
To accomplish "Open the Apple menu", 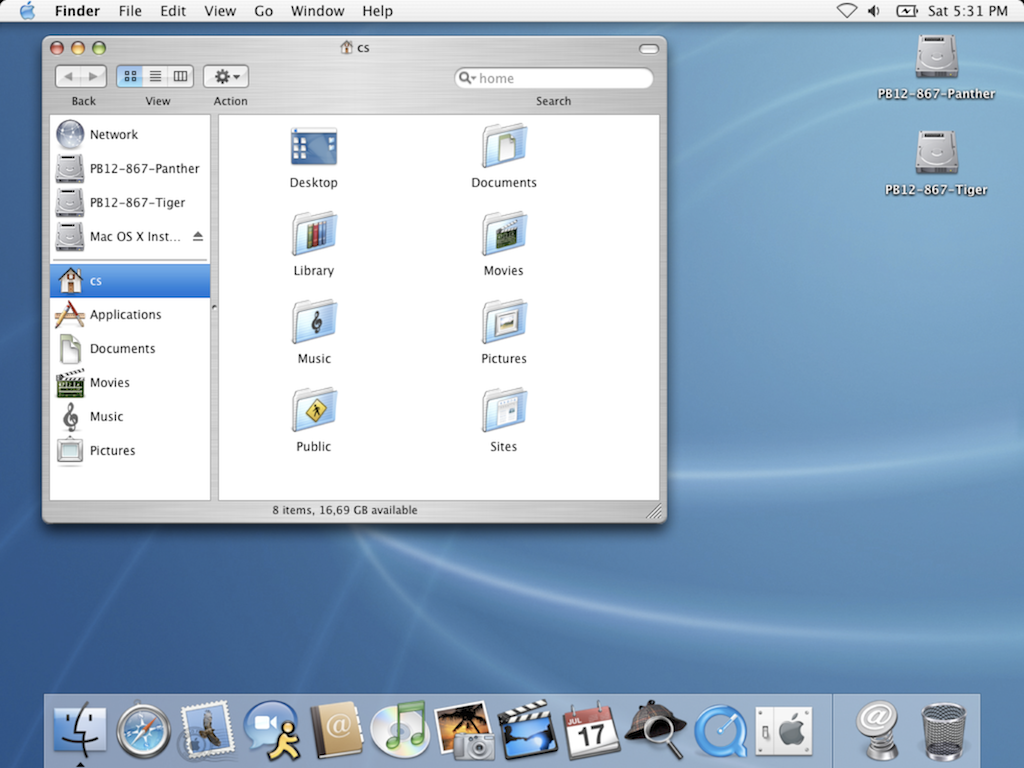I will (27, 10).
